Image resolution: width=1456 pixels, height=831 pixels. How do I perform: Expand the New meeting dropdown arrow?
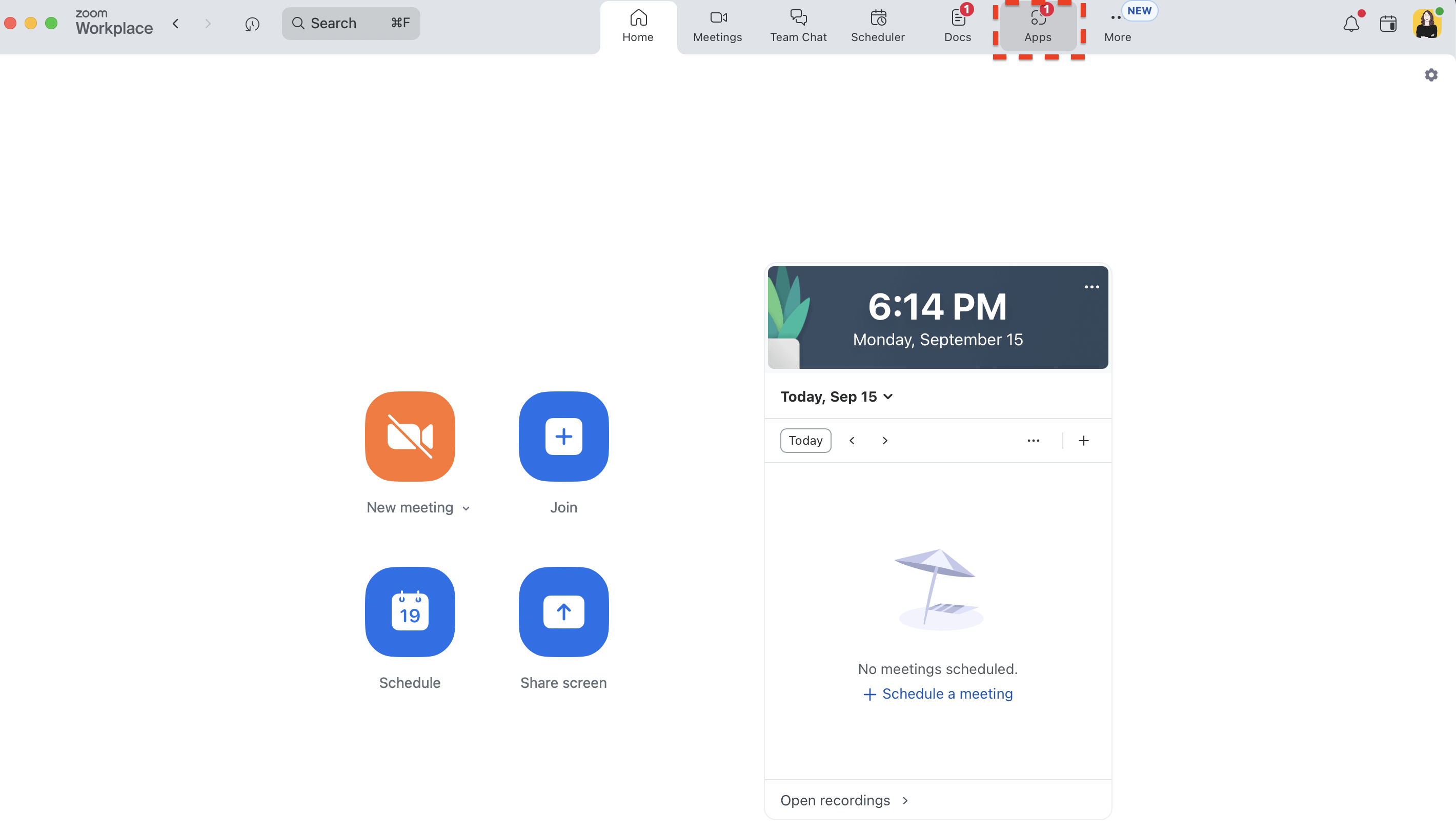pyautogui.click(x=466, y=508)
